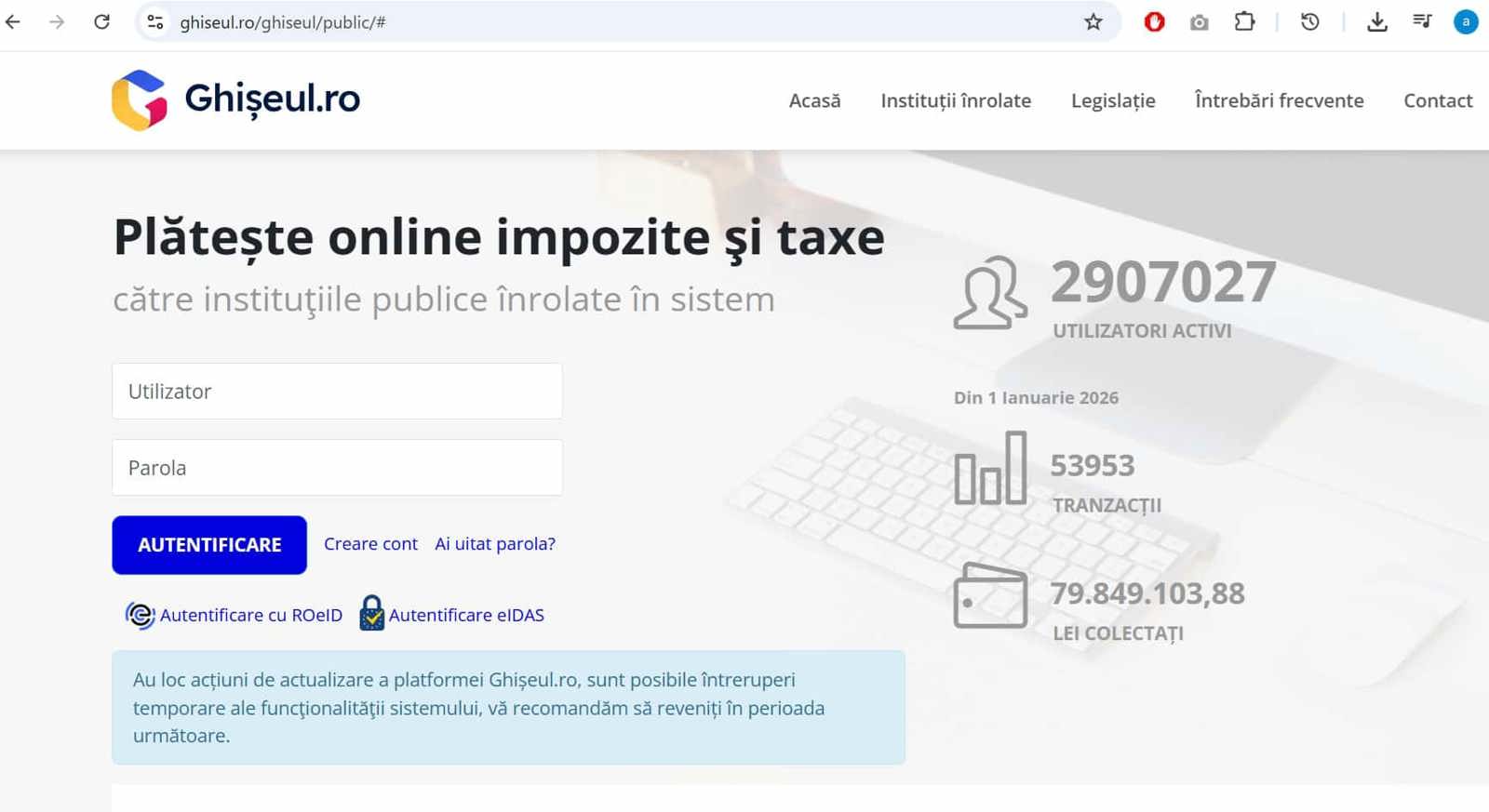The width and height of the screenshot is (1489, 812).
Task: Navigate to the Contact page
Action: 1438,100
